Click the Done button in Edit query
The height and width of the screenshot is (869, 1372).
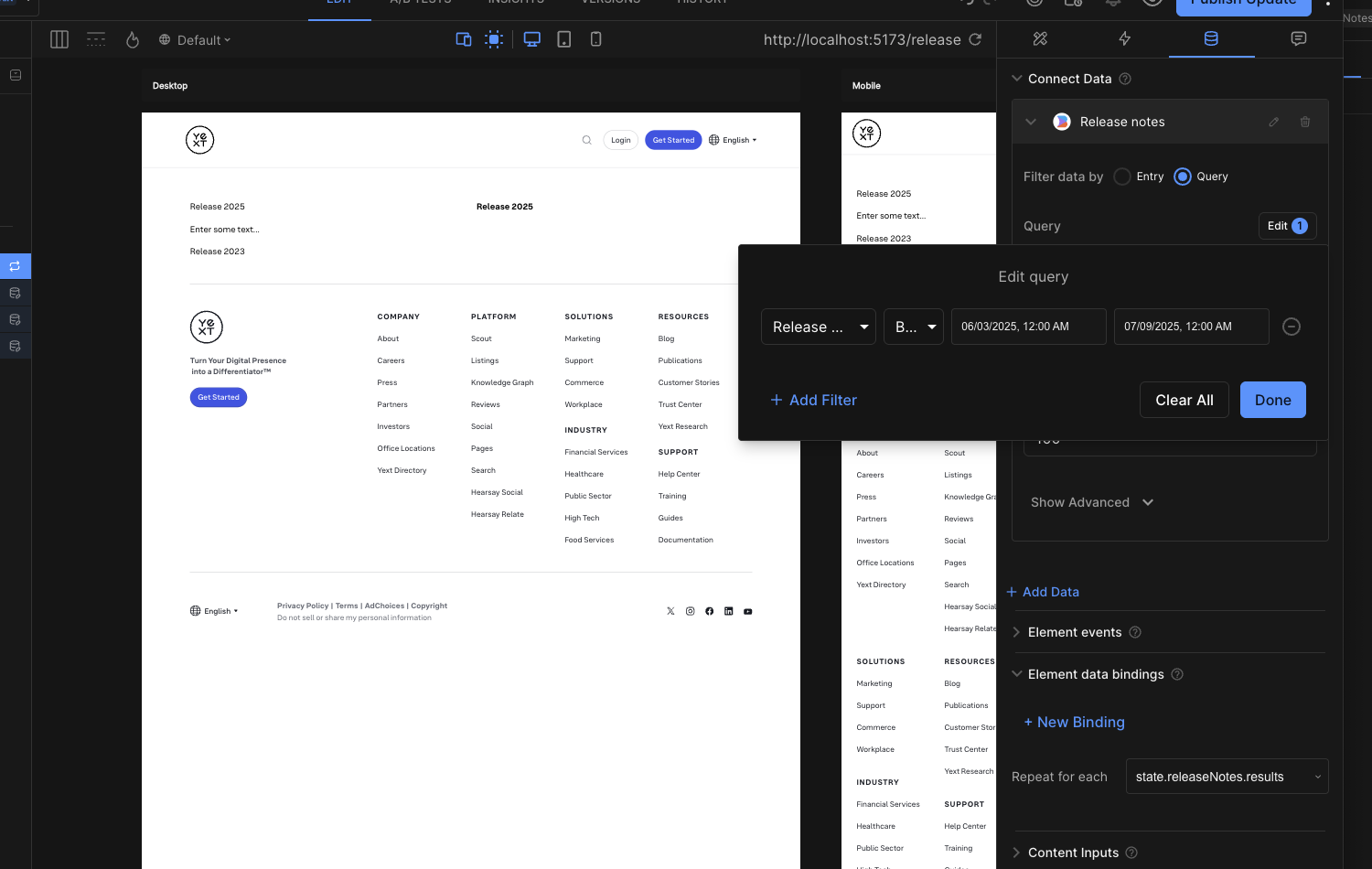1272,400
